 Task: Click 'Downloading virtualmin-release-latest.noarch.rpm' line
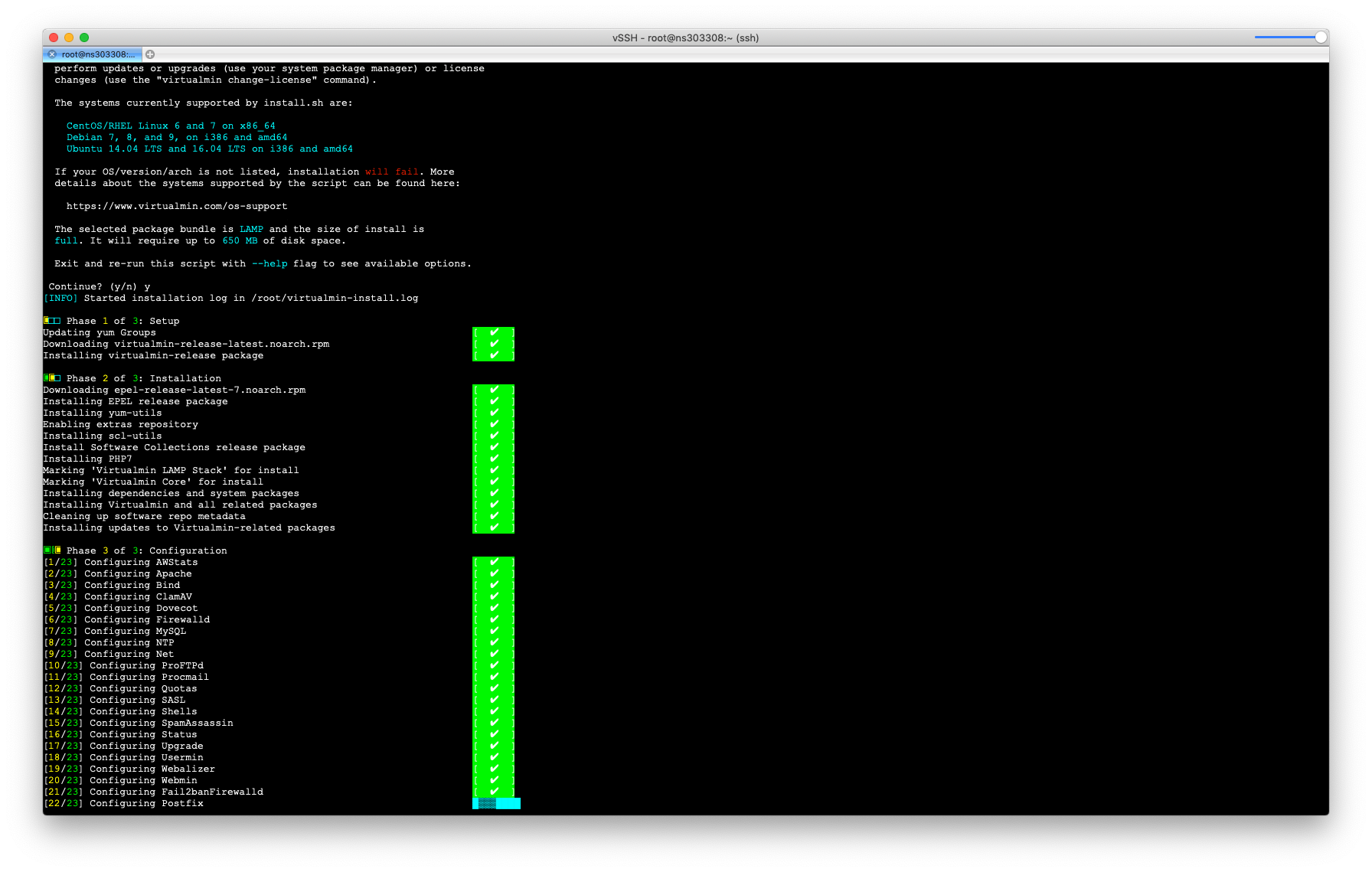coord(186,344)
